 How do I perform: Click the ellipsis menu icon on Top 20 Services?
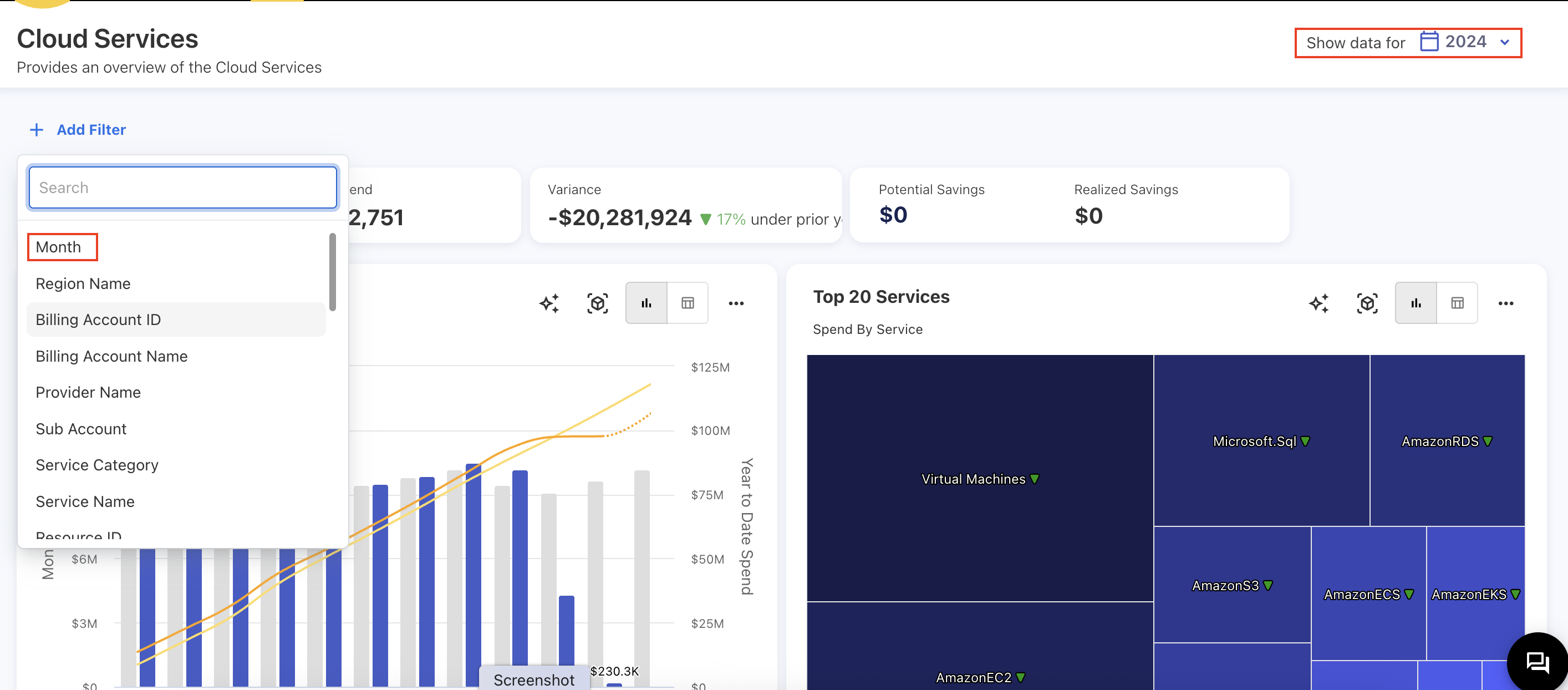tap(1506, 303)
